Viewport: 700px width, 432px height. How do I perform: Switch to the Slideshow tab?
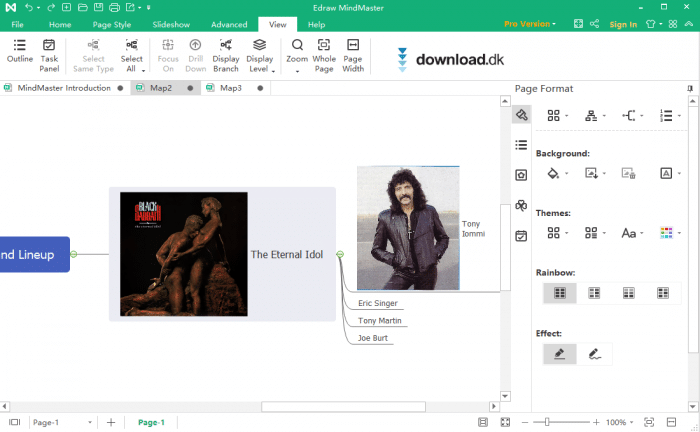[171, 25]
